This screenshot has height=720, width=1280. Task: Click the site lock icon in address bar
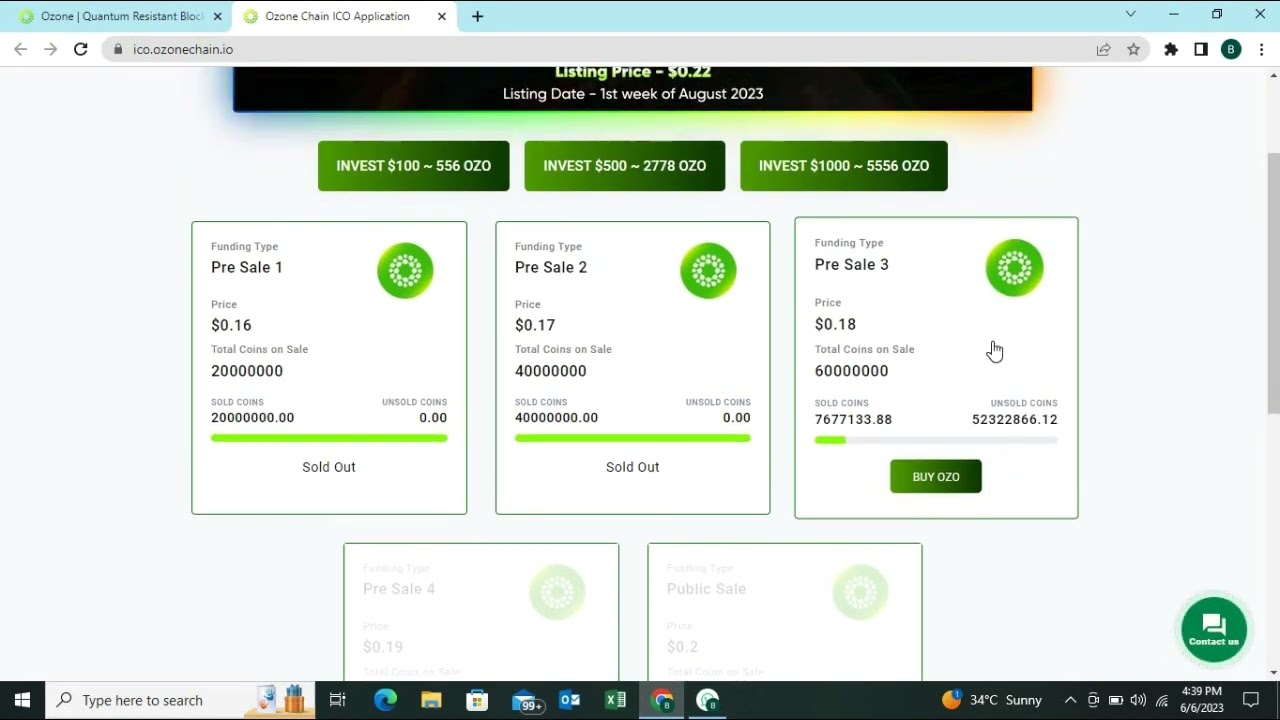(119, 49)
